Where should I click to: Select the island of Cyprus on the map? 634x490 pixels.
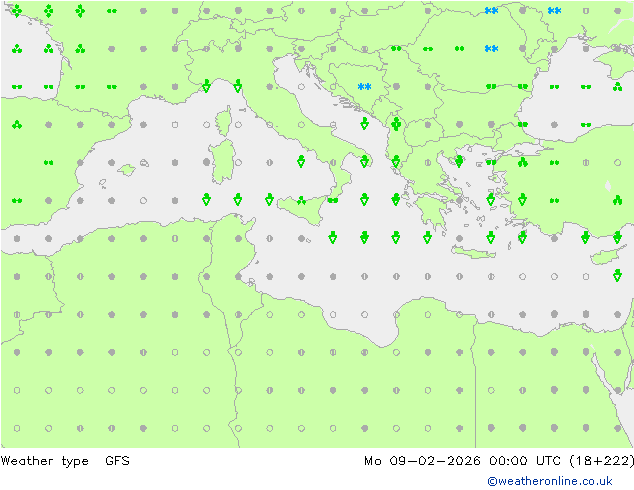[607, 257]
